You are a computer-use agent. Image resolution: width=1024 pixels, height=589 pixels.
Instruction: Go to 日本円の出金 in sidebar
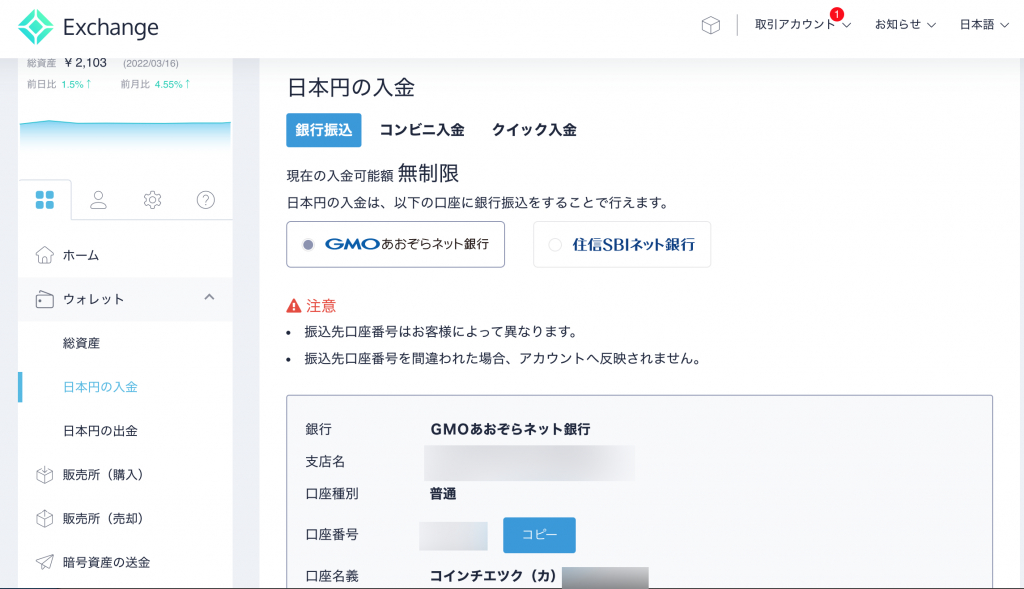[x=100, y=431]
